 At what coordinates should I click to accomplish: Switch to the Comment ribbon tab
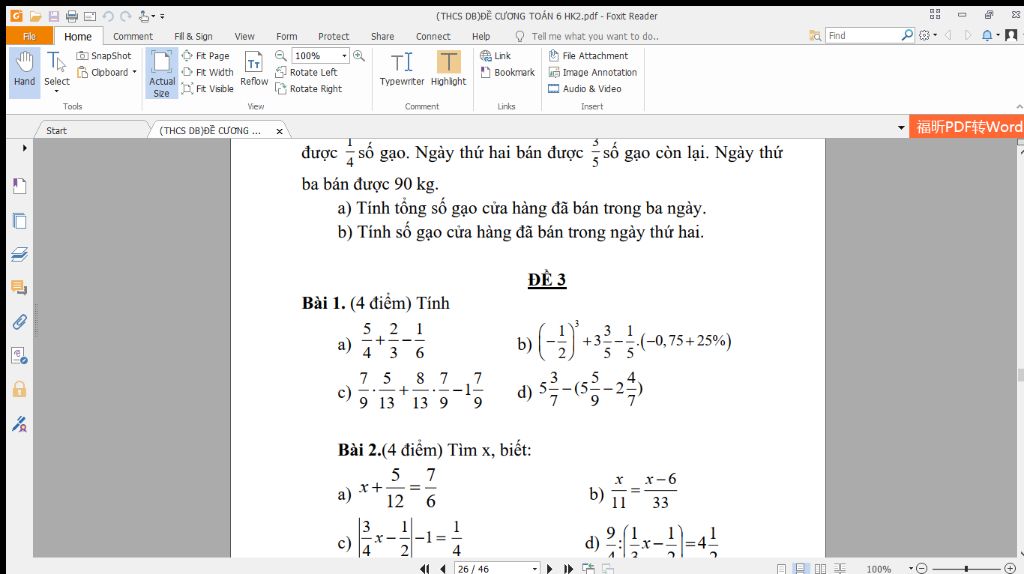(x=133, y=37)
